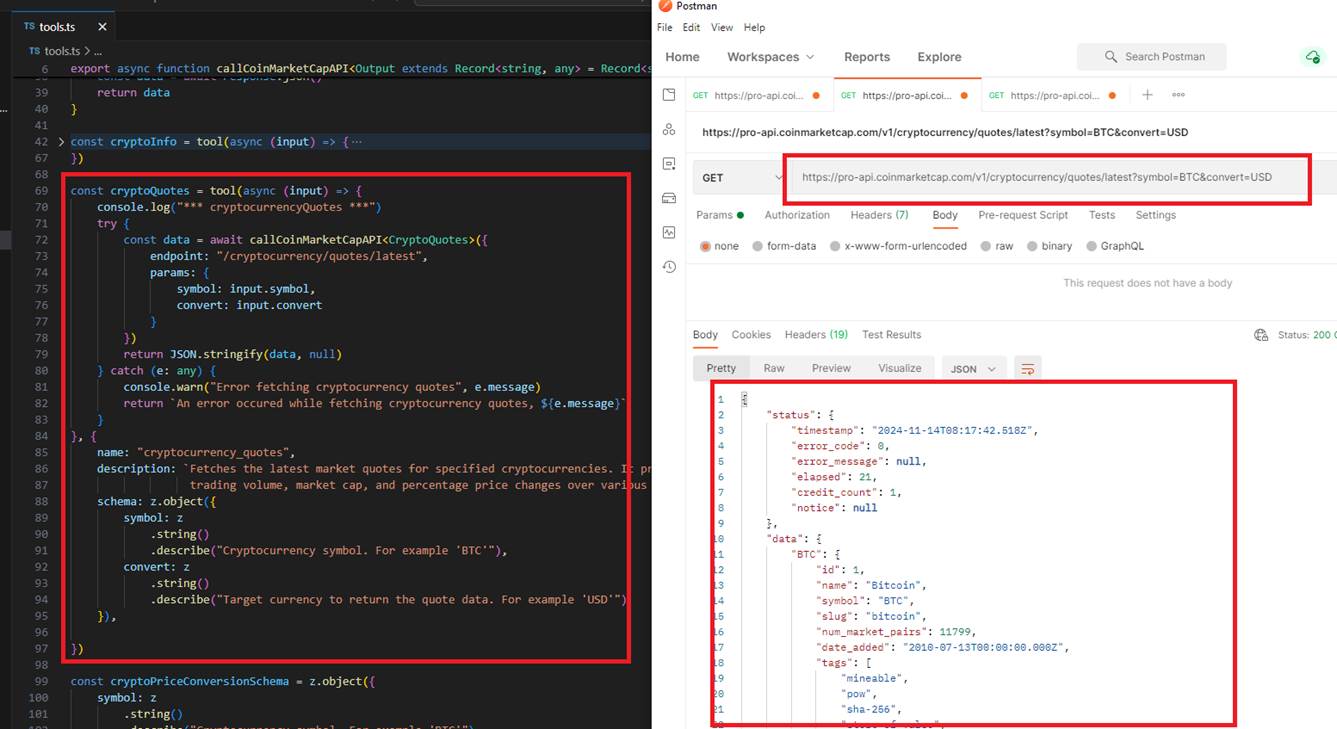Expand the Workspaces dropdown
1337x729 pixels.
click(x=770, y=57)
